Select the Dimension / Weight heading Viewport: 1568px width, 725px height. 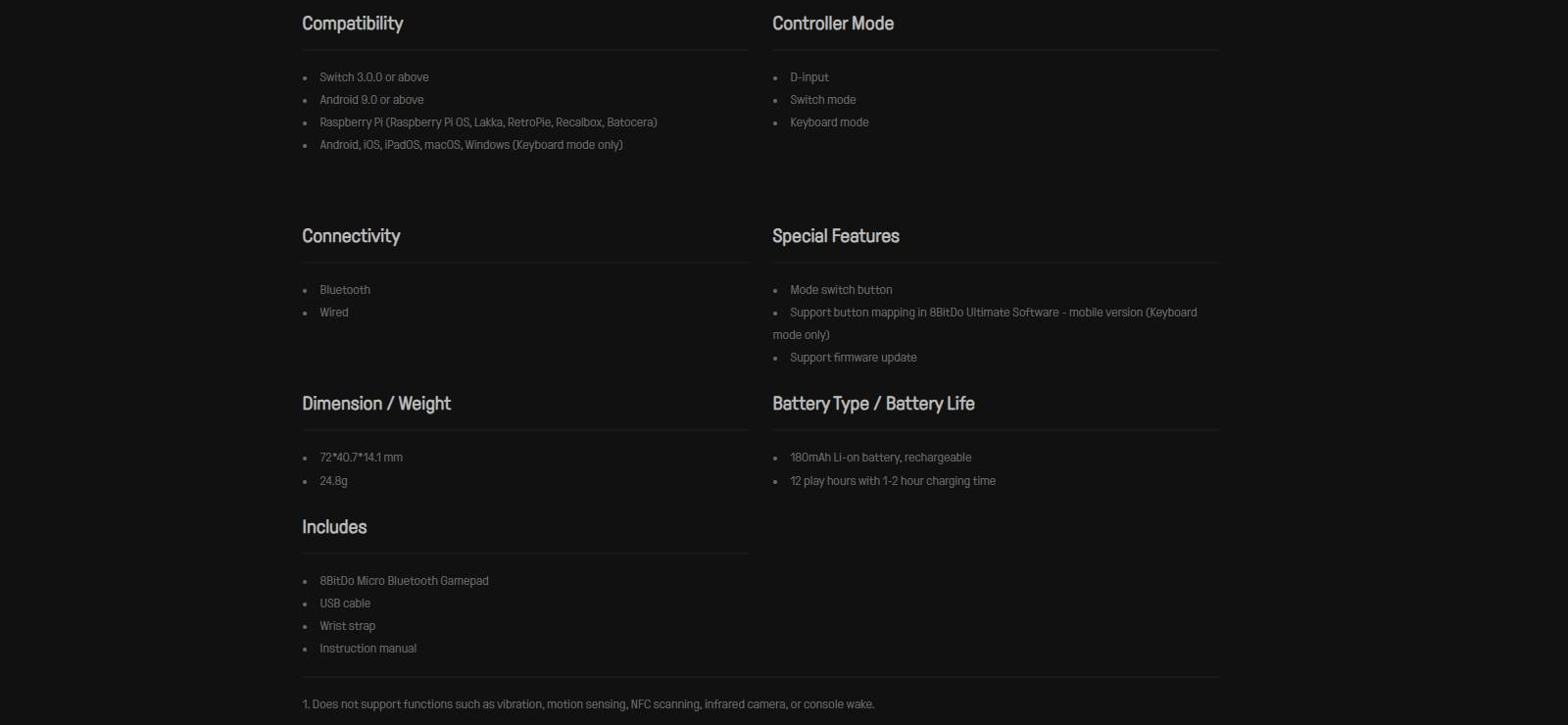376,404
